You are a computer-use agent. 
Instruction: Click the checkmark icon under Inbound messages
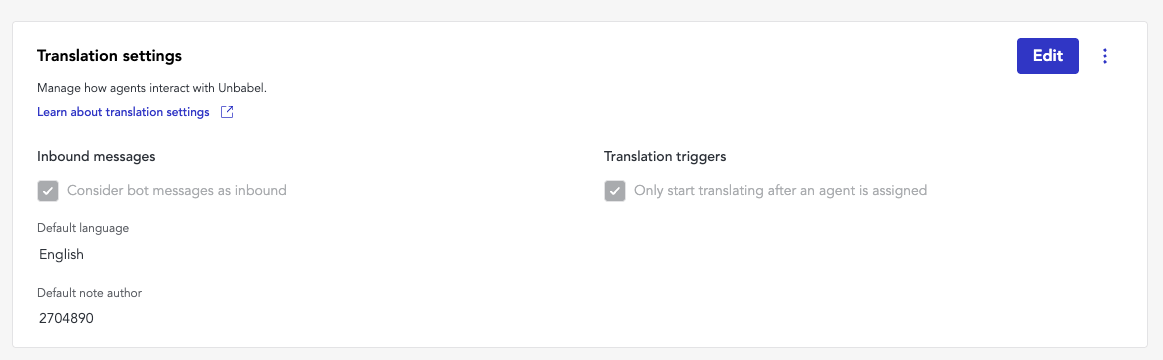tap(47, 191)
